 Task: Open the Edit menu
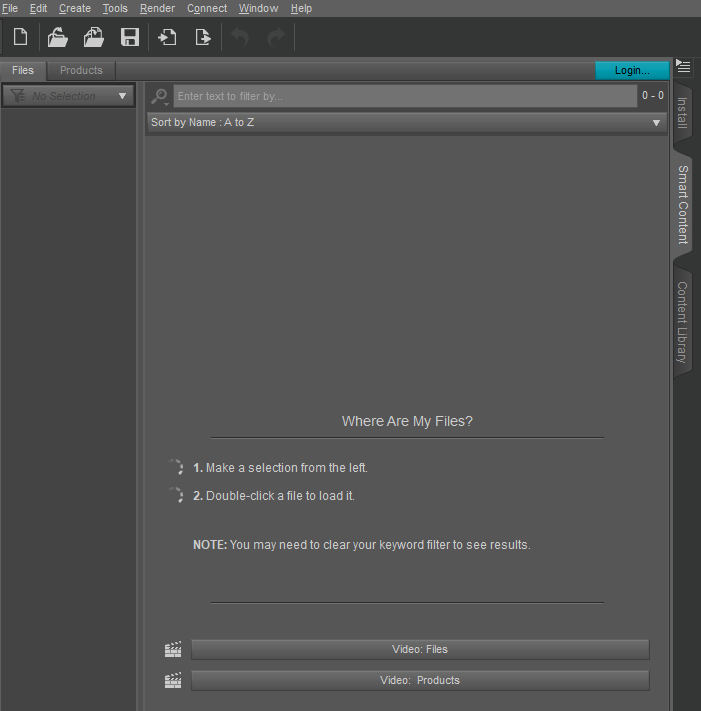[x=39, y=8]
